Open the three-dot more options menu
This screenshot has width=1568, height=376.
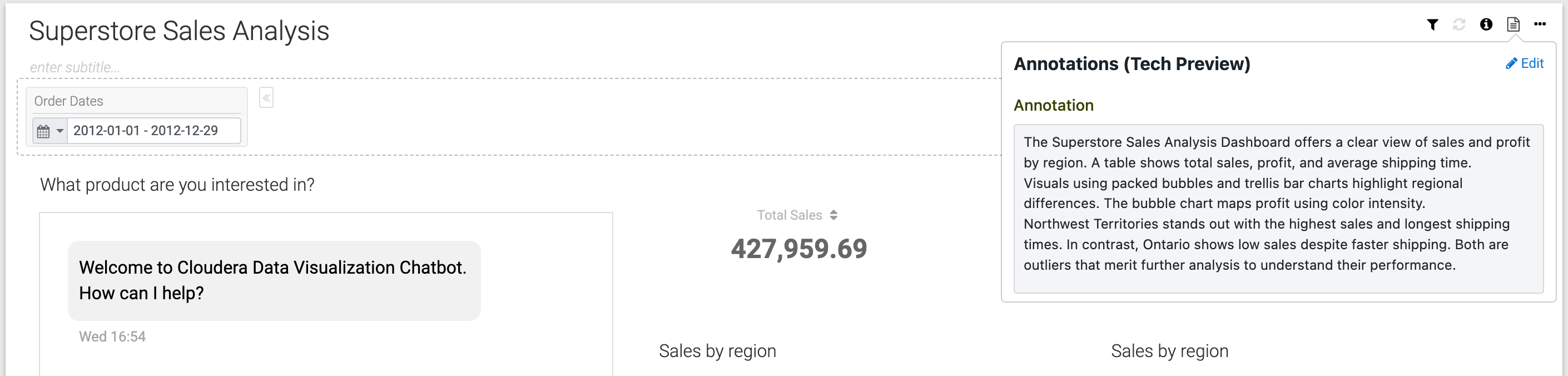[x=1540, y=25]
